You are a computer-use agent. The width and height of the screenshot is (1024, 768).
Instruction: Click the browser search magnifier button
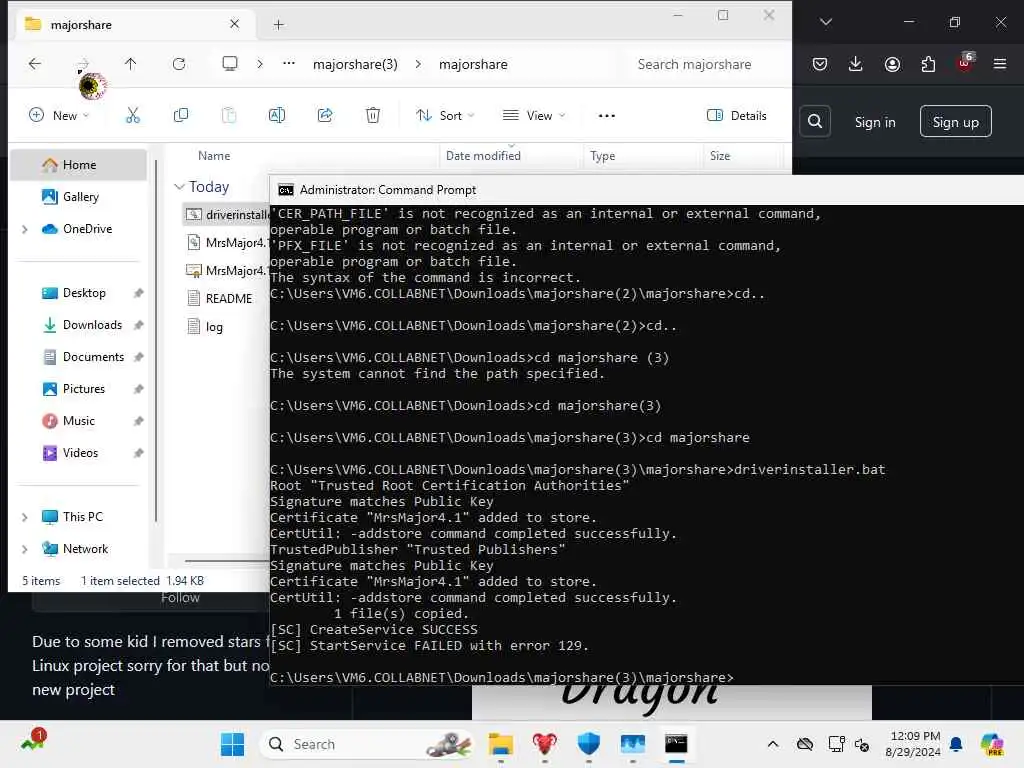[815, 121]
